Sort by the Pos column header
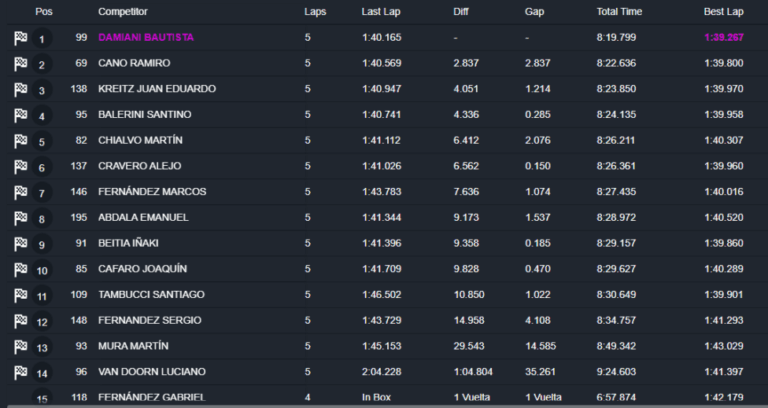Image resolution: width=768 pixels, height=408 pixels. (x=44, y=12)
